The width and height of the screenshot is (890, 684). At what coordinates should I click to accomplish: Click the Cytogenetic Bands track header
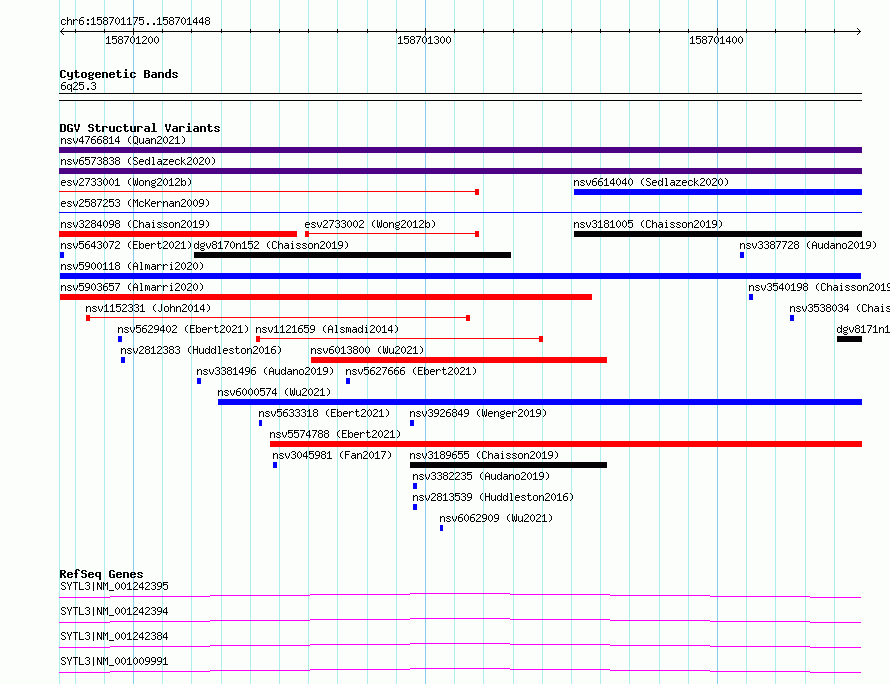pyautogui.click(x=119, y=74)
